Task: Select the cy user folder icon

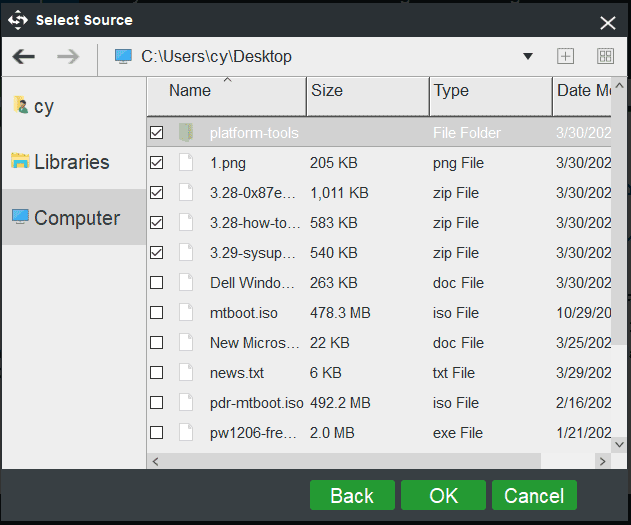Action: click(x=21, y=105)
